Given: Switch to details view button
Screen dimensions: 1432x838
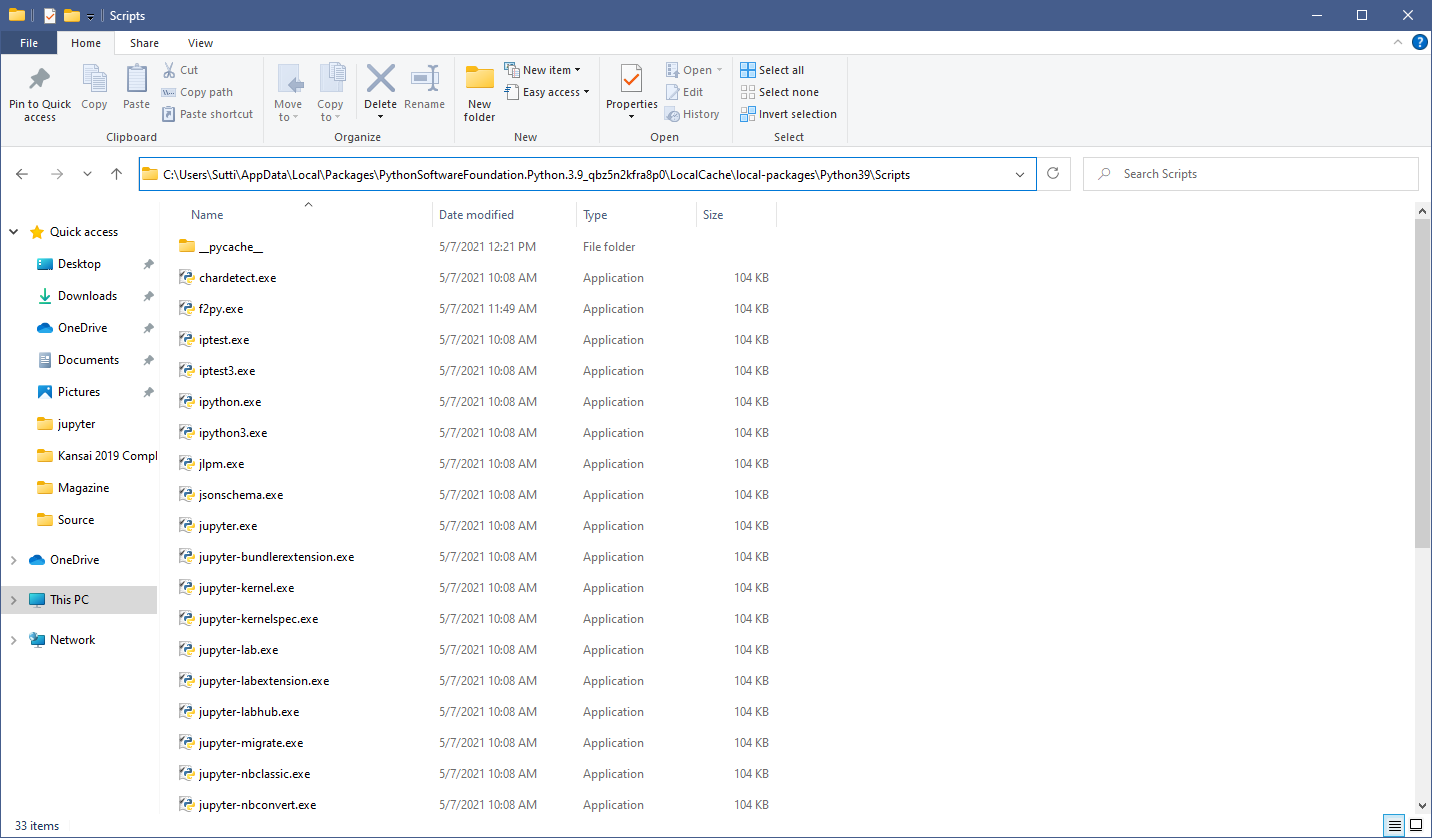Looking at the screenshot, I should coord(1394,826).
